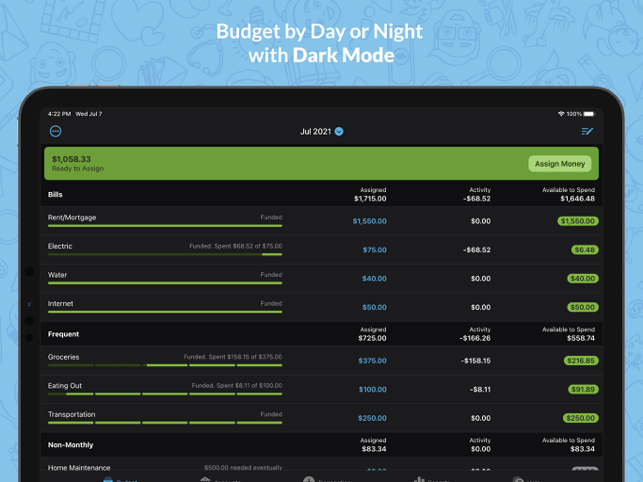This screenshot has width=643, height=482.
Task: Click Frequent total available $558.74
Action: point(581,338)
